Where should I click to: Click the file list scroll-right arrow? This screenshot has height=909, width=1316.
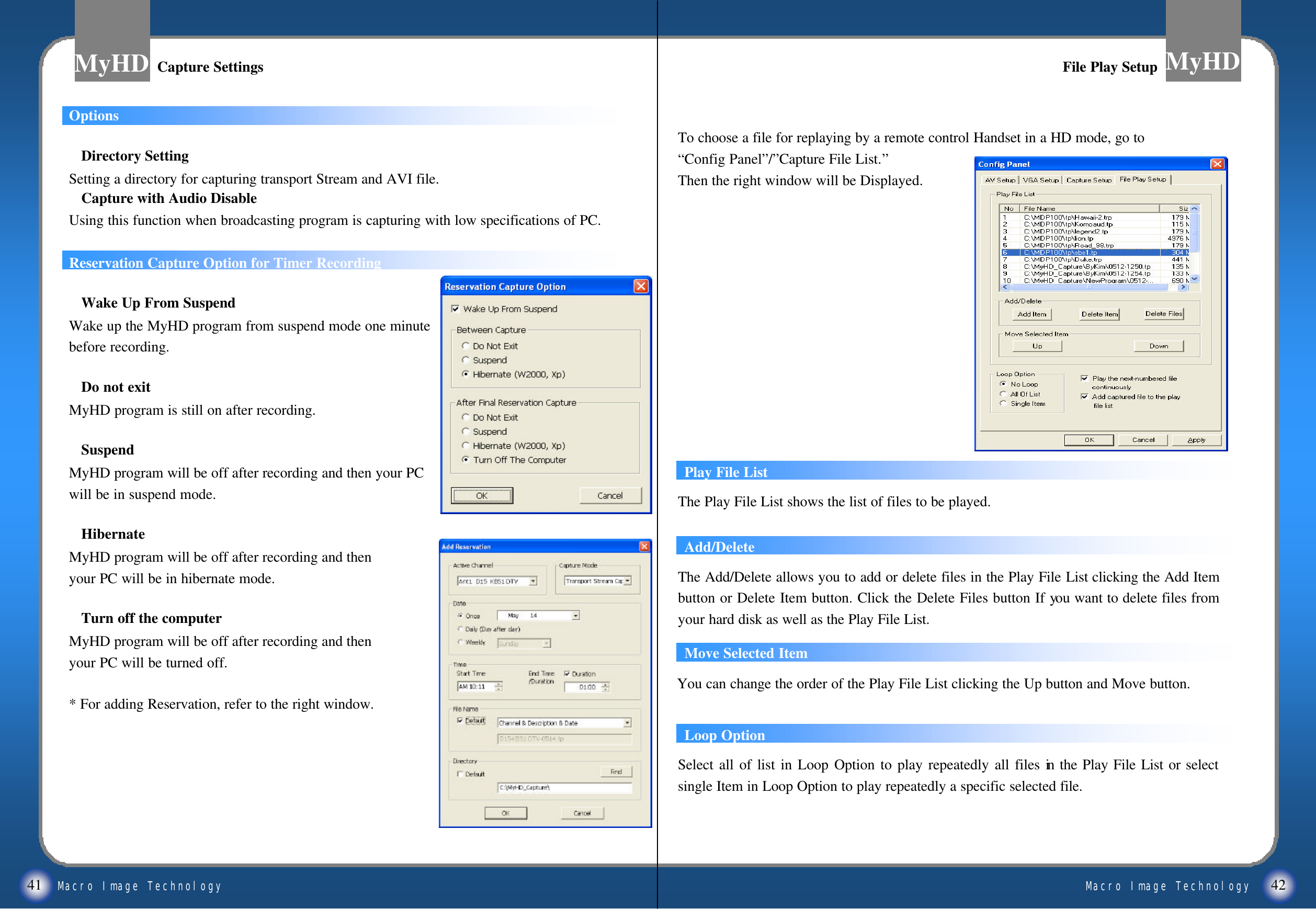pos(1183,288)
